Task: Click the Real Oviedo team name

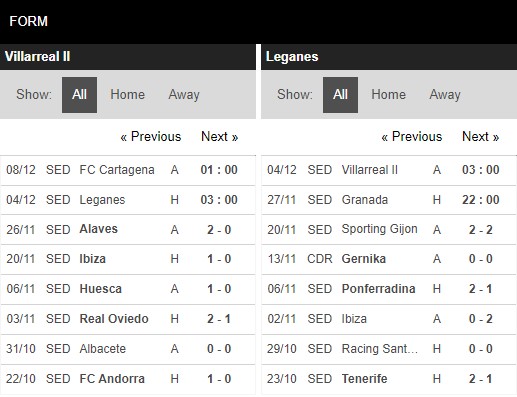Action: point(114,319)
